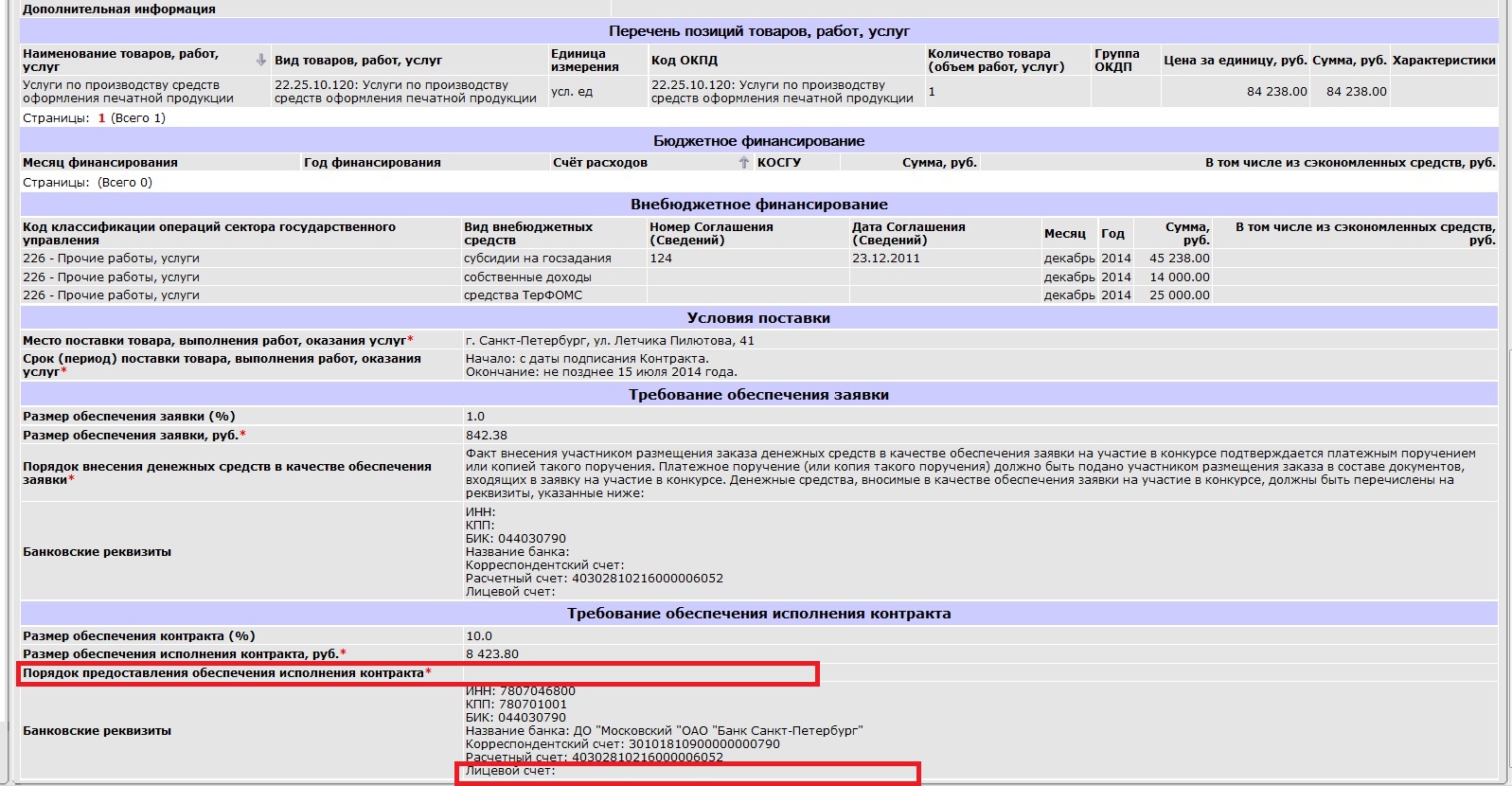Click the bank name Банк Санкт-Петербург line
The image size is (1512, 786).
pyautogui.click(x=665, y=731)
